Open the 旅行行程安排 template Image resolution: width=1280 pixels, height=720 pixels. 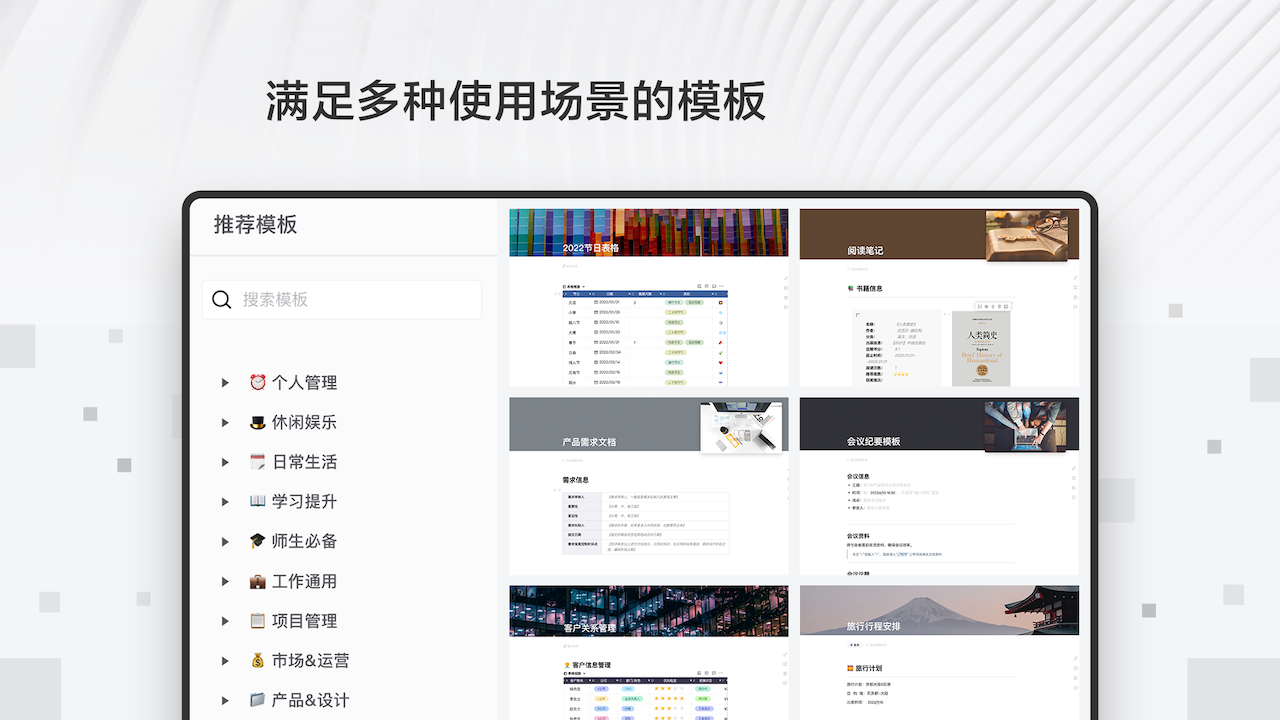(938, 650)
